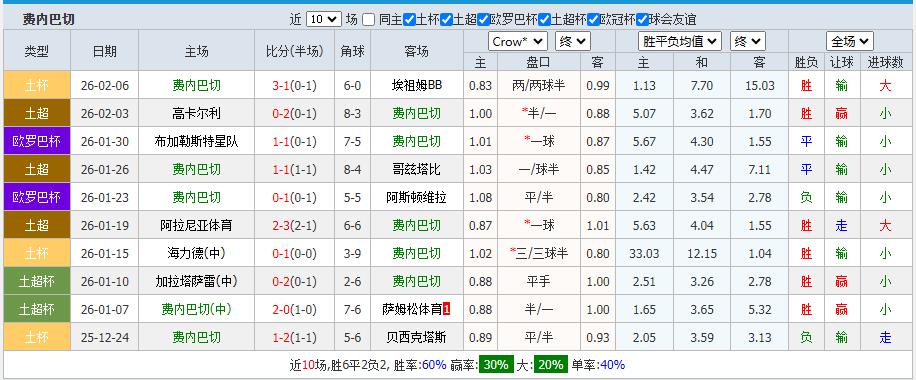Click the draw odds value 12.15
Viewport: 916px width, 380px height.
702,254
